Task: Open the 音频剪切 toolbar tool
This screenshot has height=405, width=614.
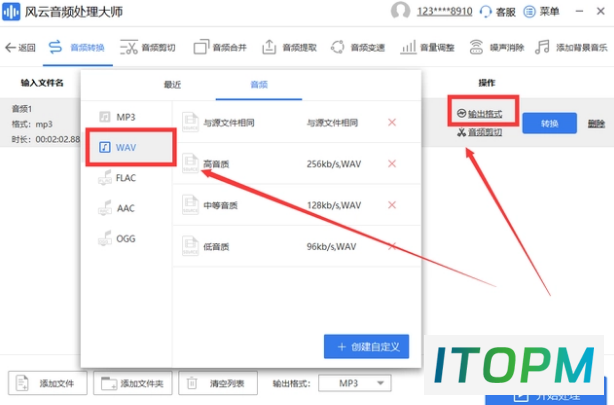Action: (x=148, y=47)
